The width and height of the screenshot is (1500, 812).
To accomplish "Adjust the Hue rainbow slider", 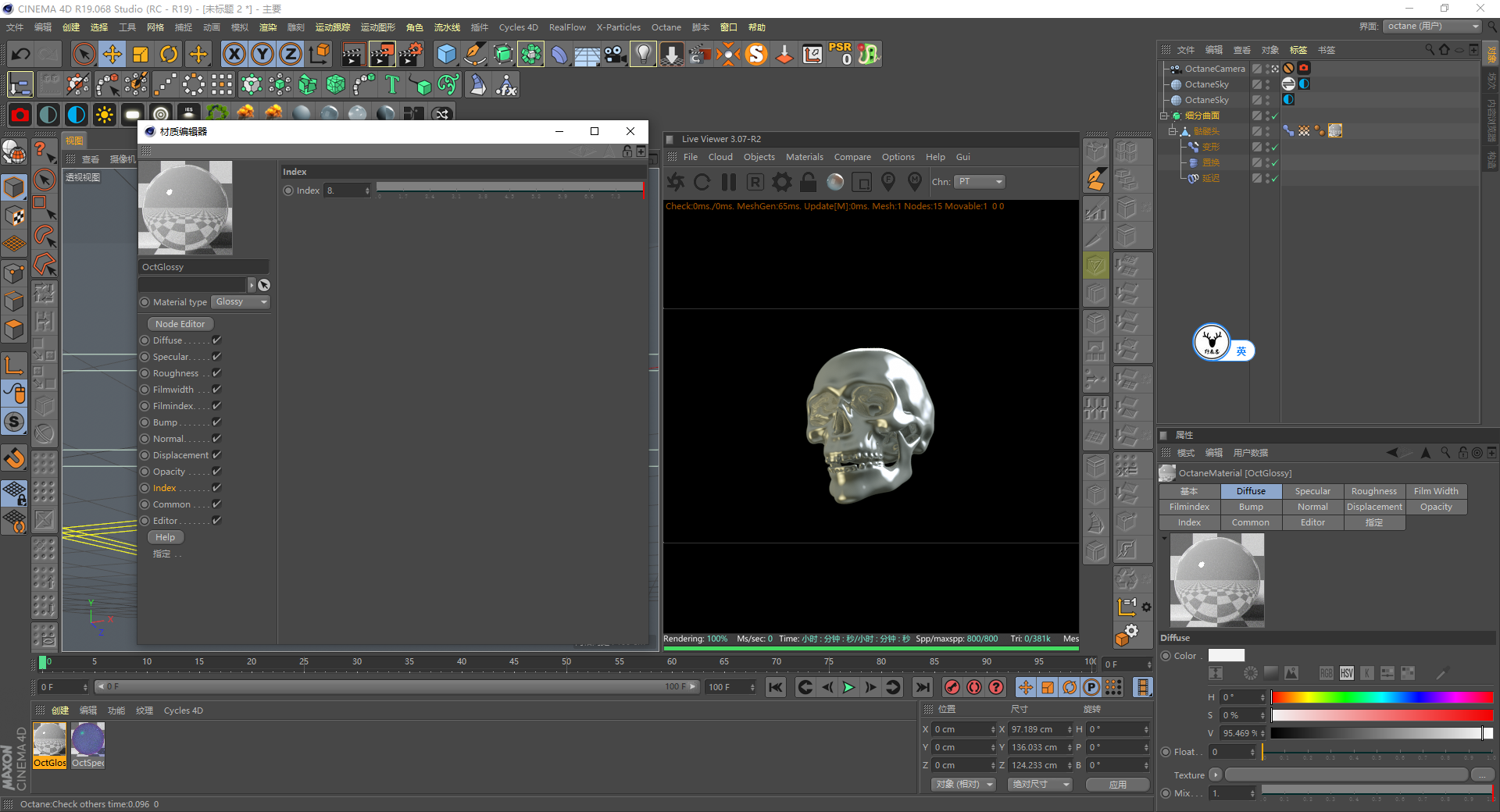I will [1381, 697].
